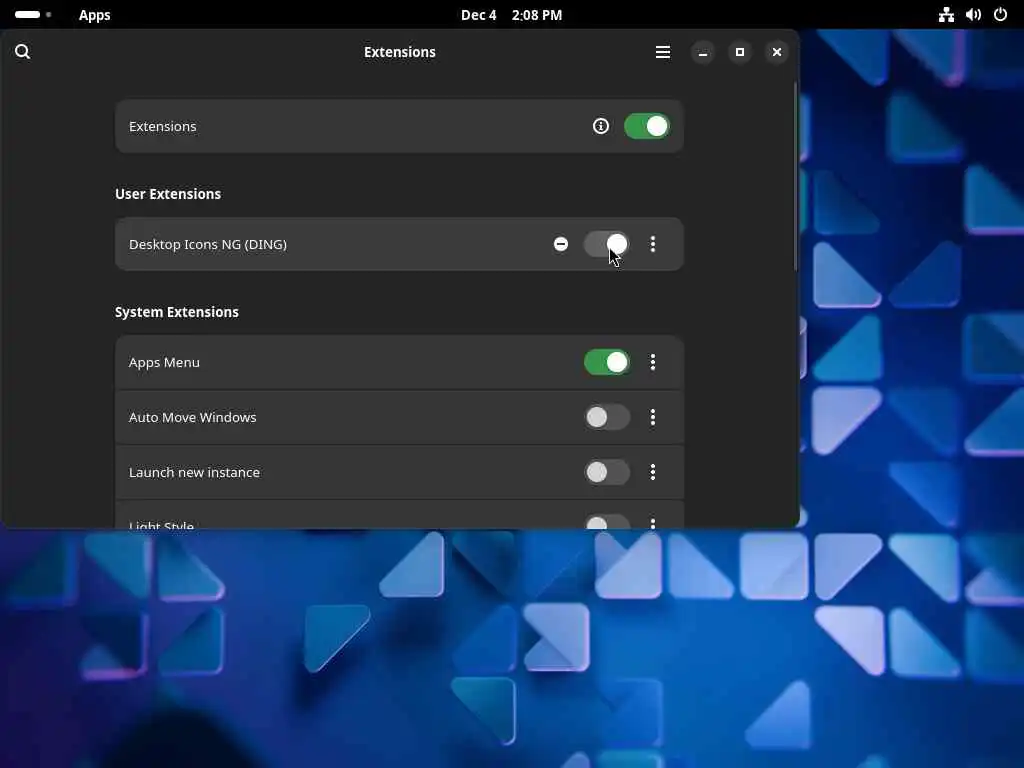The image size is (1024, 768).
Task: Click the Apps Menu row label
Action: [x=164, y=362]
